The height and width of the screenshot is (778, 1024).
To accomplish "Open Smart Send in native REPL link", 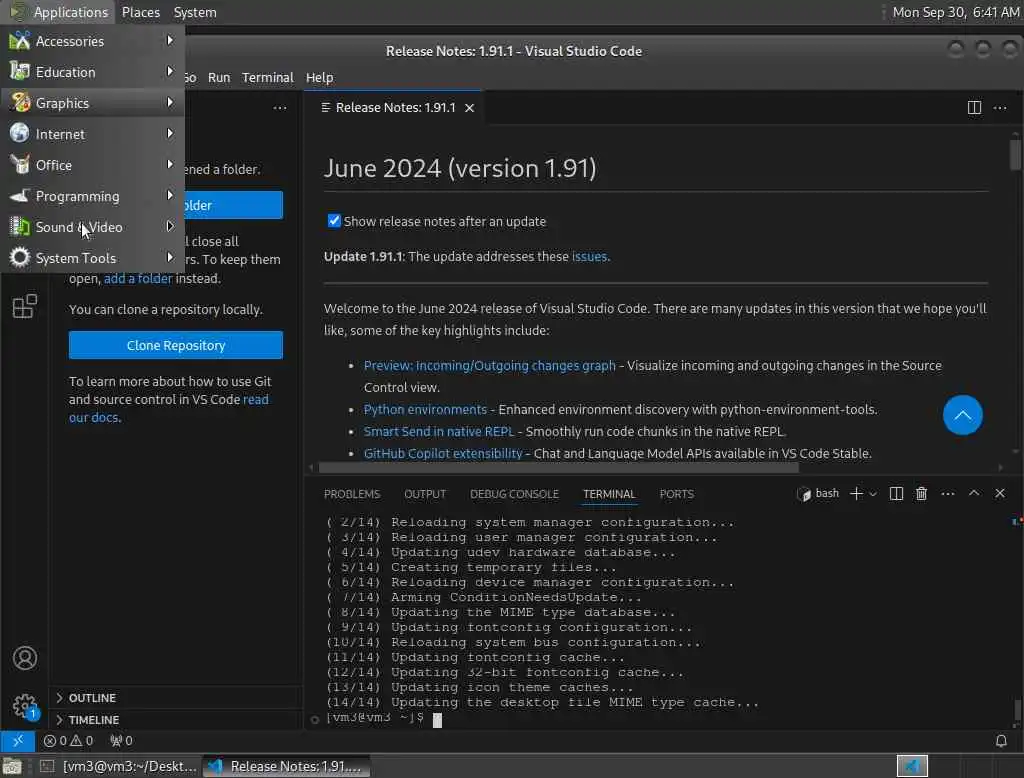I will (439, 431).
